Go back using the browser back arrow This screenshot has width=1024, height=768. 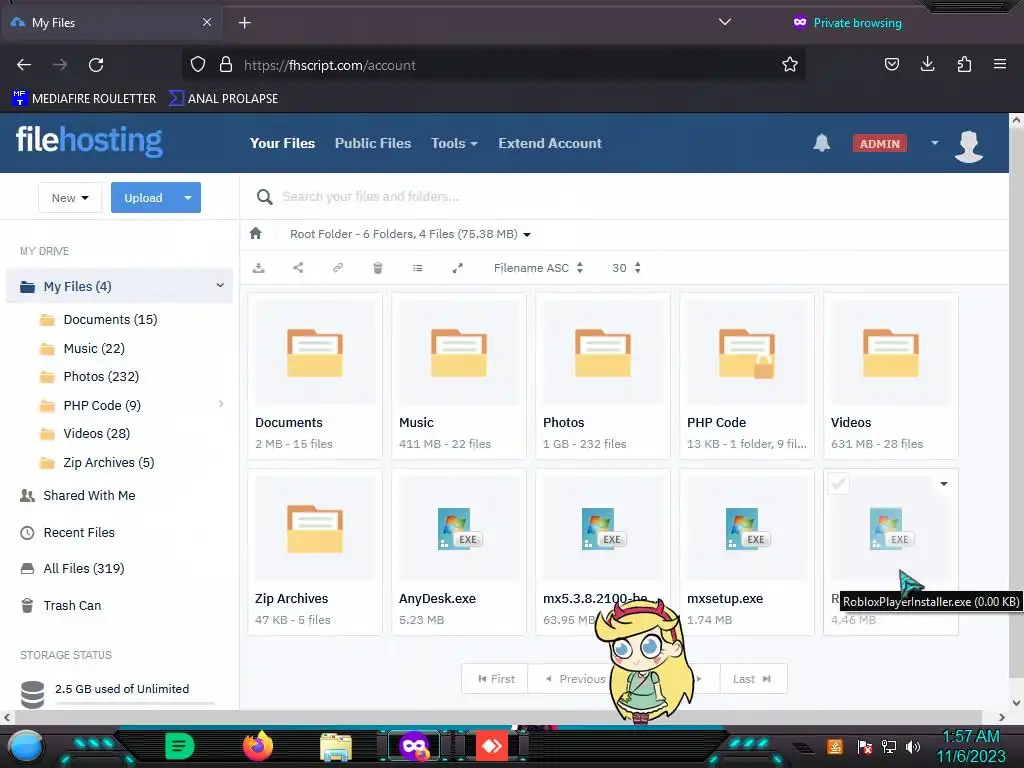tap(24, 65)
